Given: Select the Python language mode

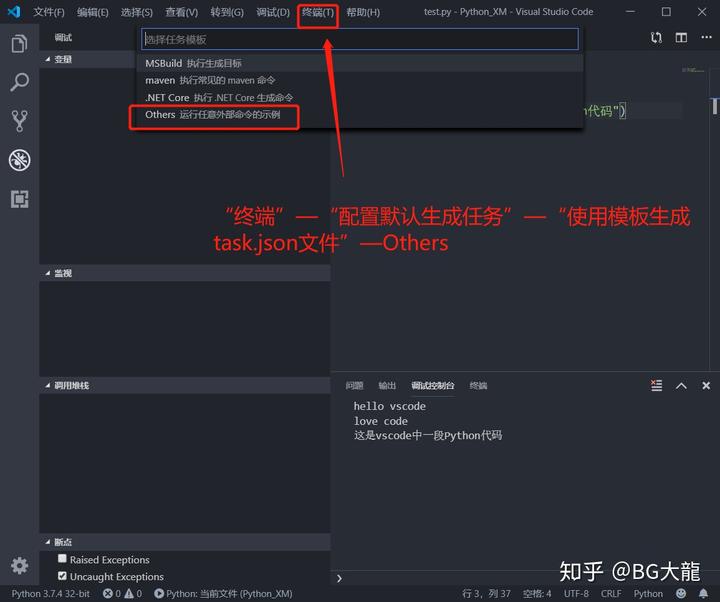Looking at the screenshot, I should (x=648, y=593).
